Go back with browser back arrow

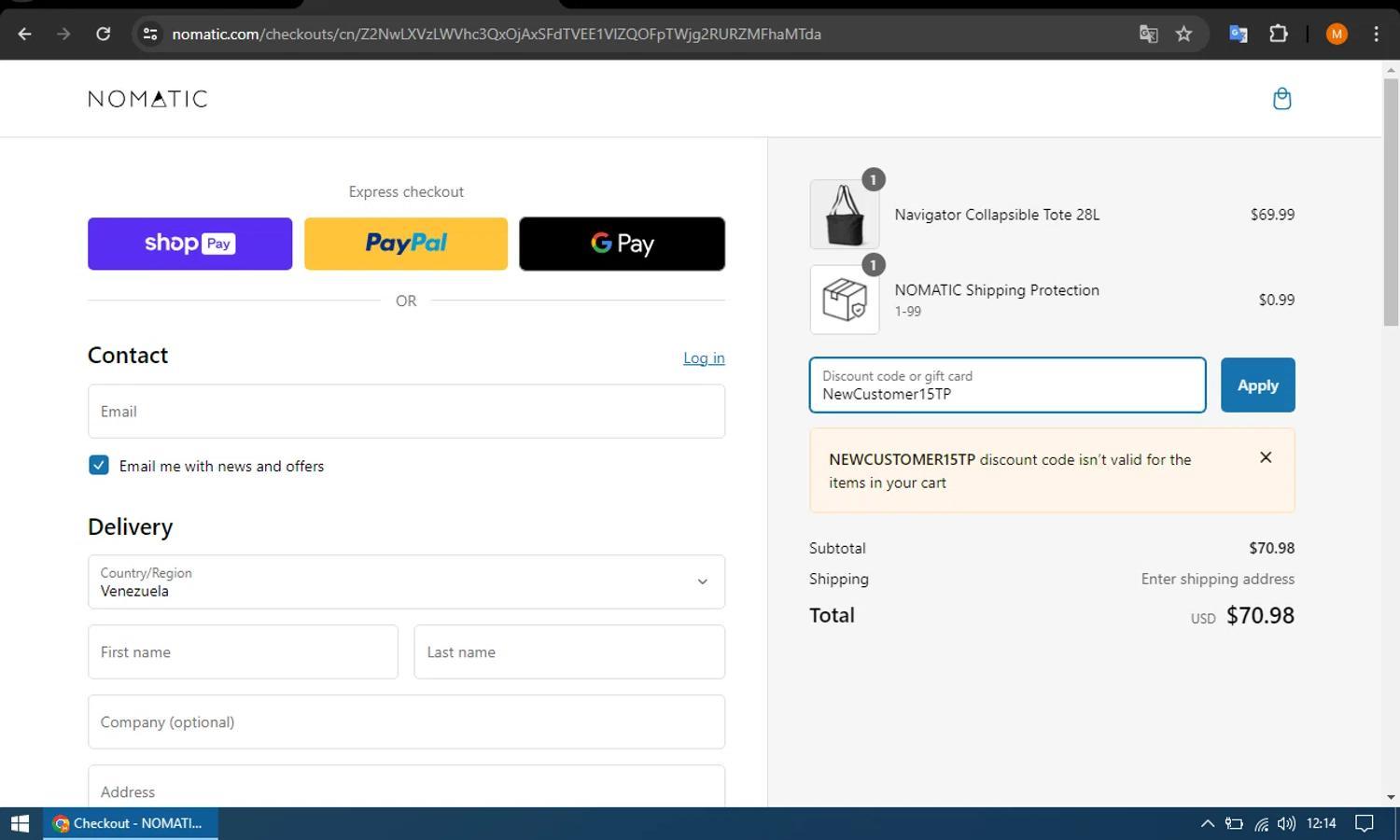tap(24, 35)
